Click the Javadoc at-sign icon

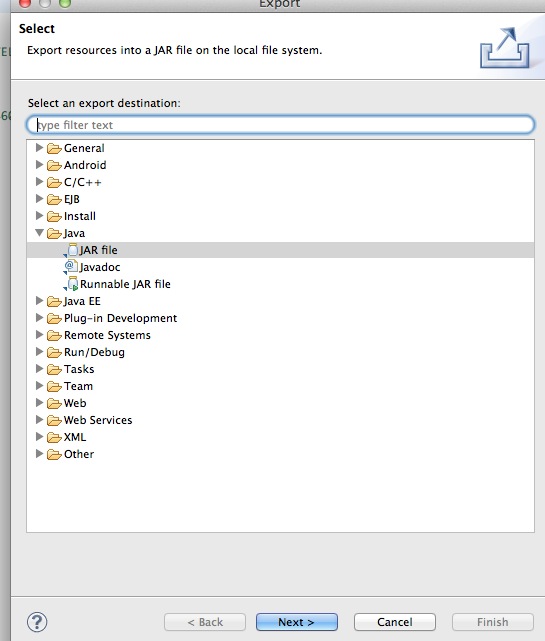71,267
